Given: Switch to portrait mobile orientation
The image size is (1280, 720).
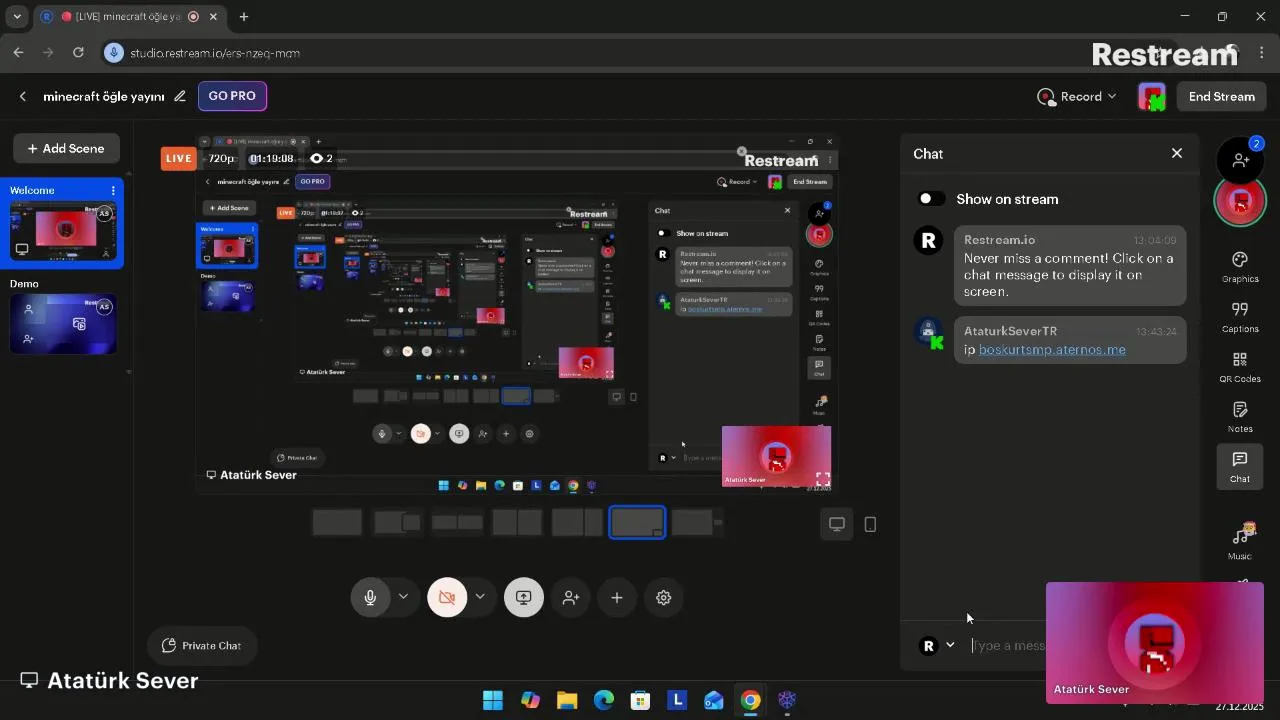Looking at the screenshot, I should coord(870,524).
